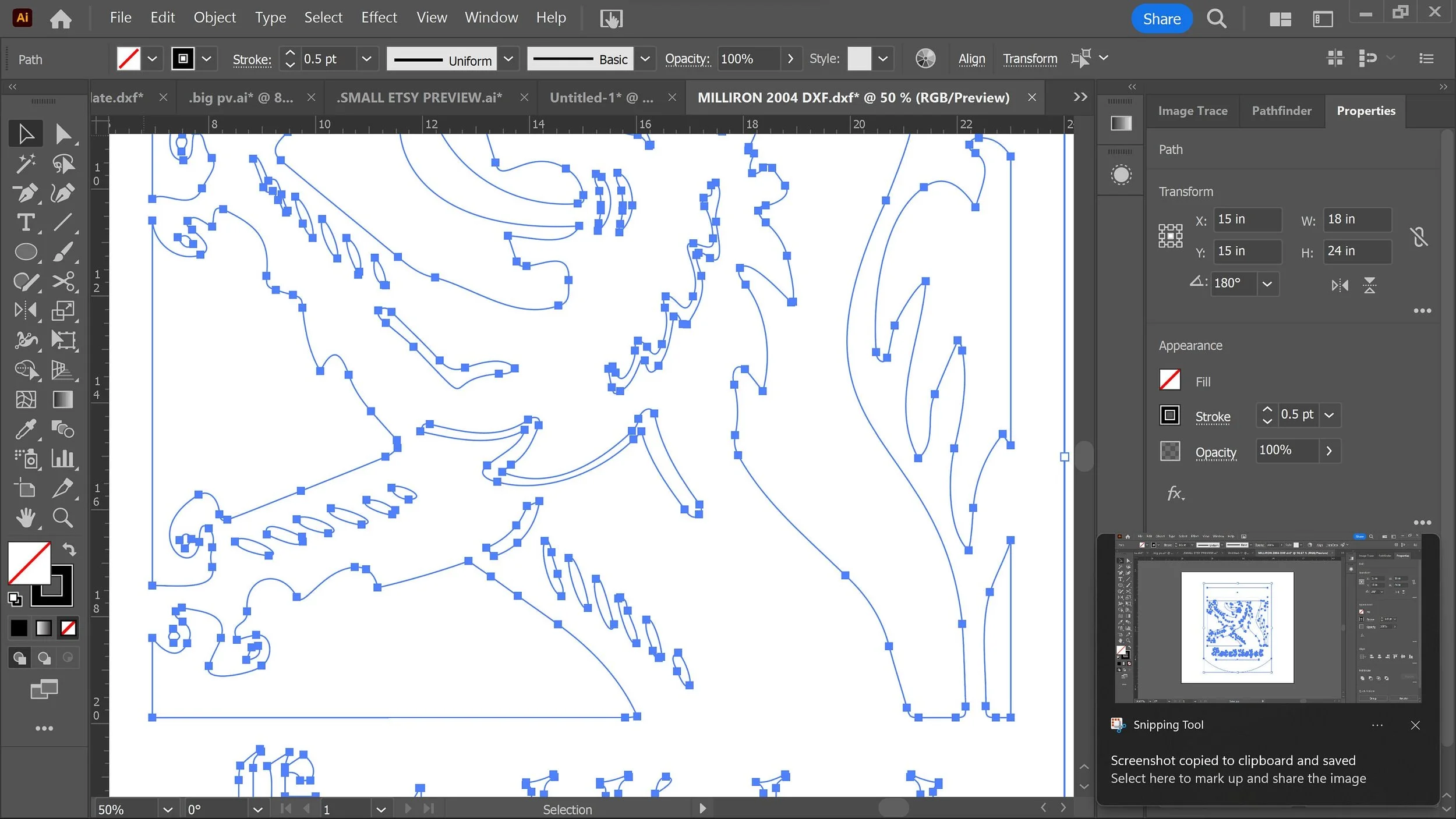Switch to the Pathfinder tab
Screen dimensions: 1456x819
(1281, 111)
